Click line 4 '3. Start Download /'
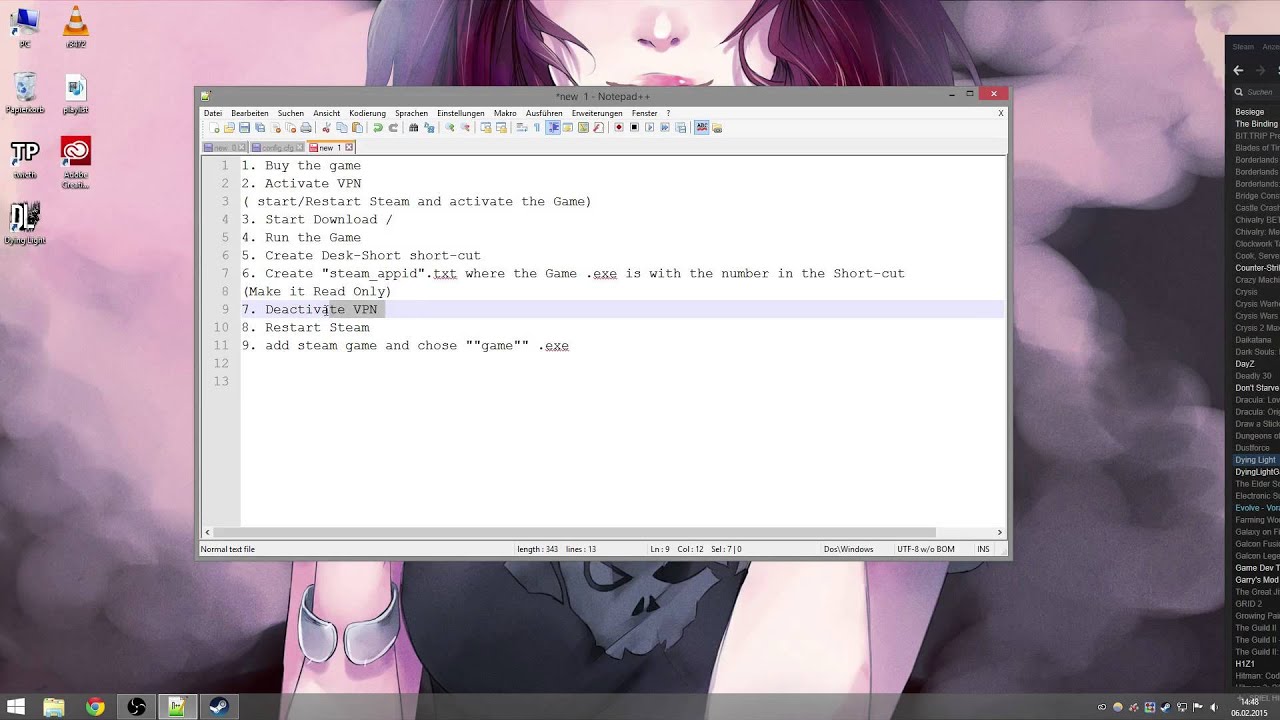The image size is (1280, 720). (317, 219)
